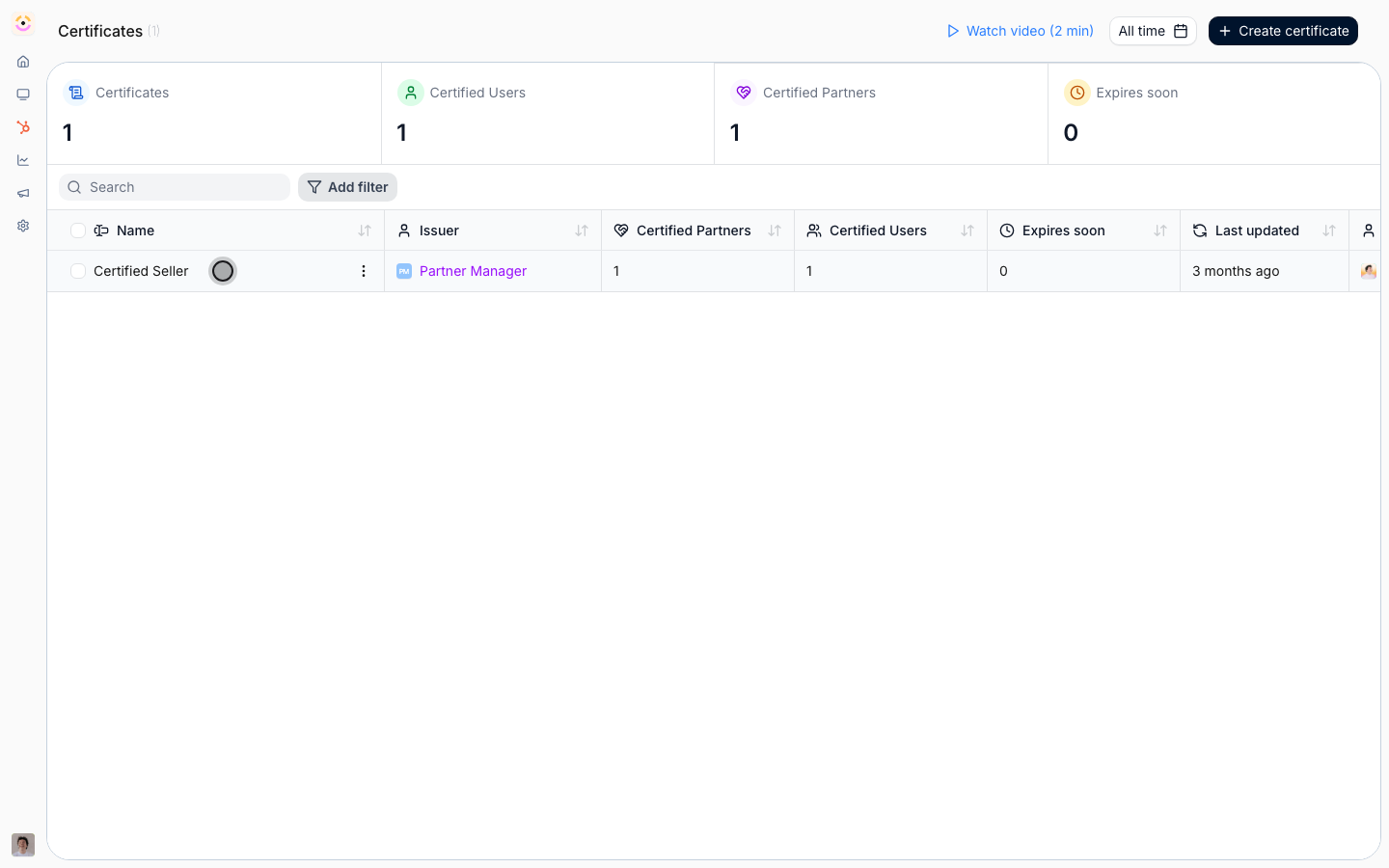The width and height of the screenshot is (1389, 868).
Task: Open Settings via the gear icon
Action: pos(23,226)
